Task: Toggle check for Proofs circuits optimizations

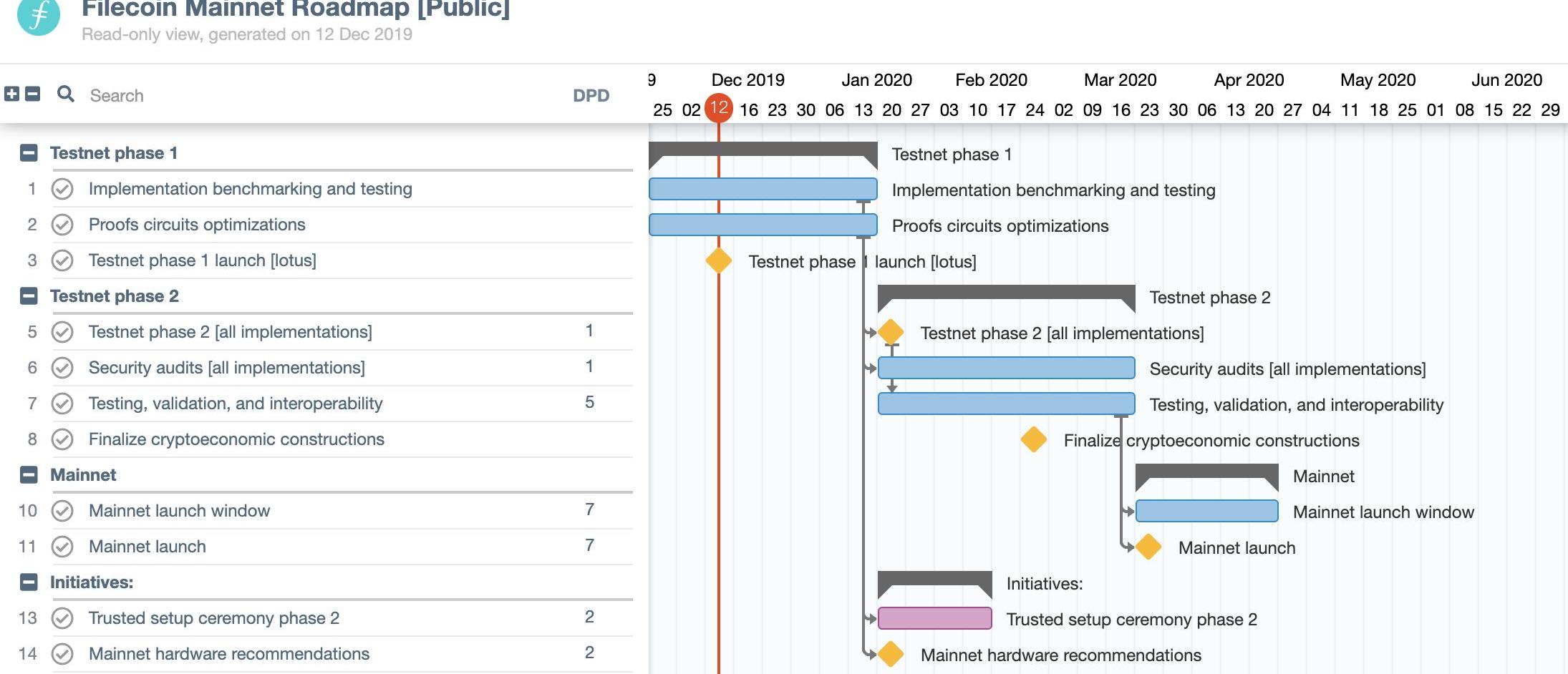Action: [62, 225]
